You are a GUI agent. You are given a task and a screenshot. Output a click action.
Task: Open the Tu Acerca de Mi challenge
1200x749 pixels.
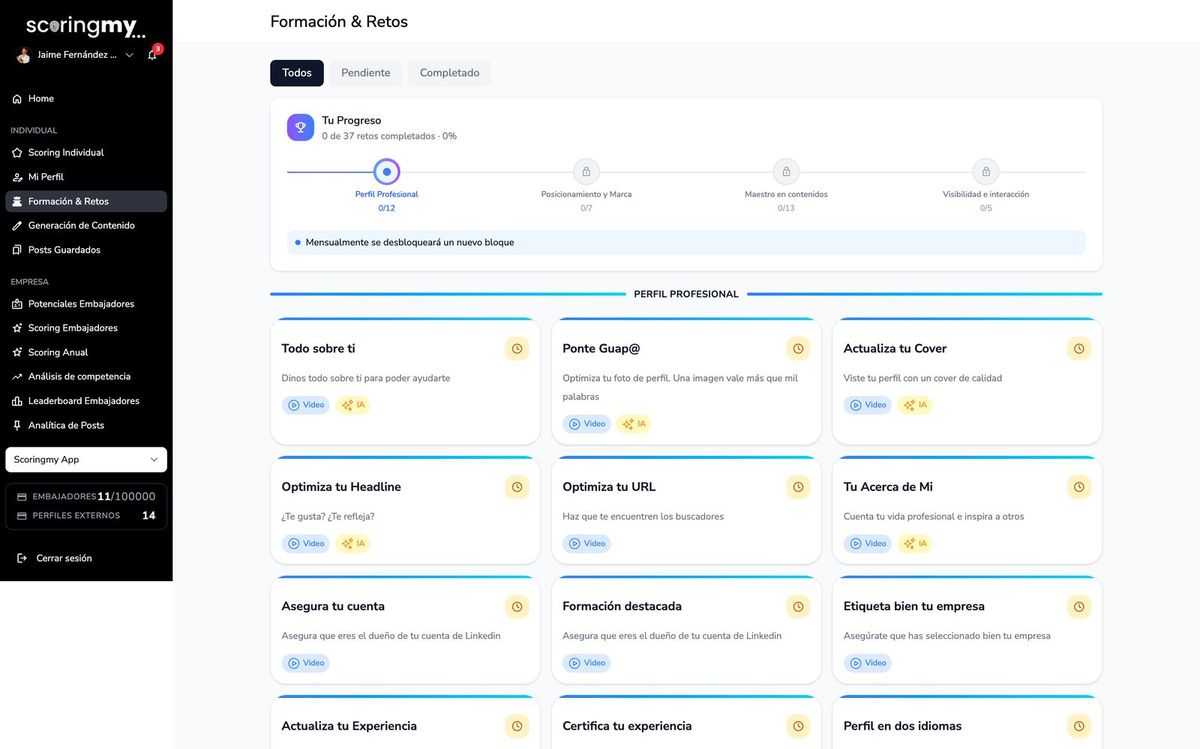pyautogui.click(x=967, y=510)
